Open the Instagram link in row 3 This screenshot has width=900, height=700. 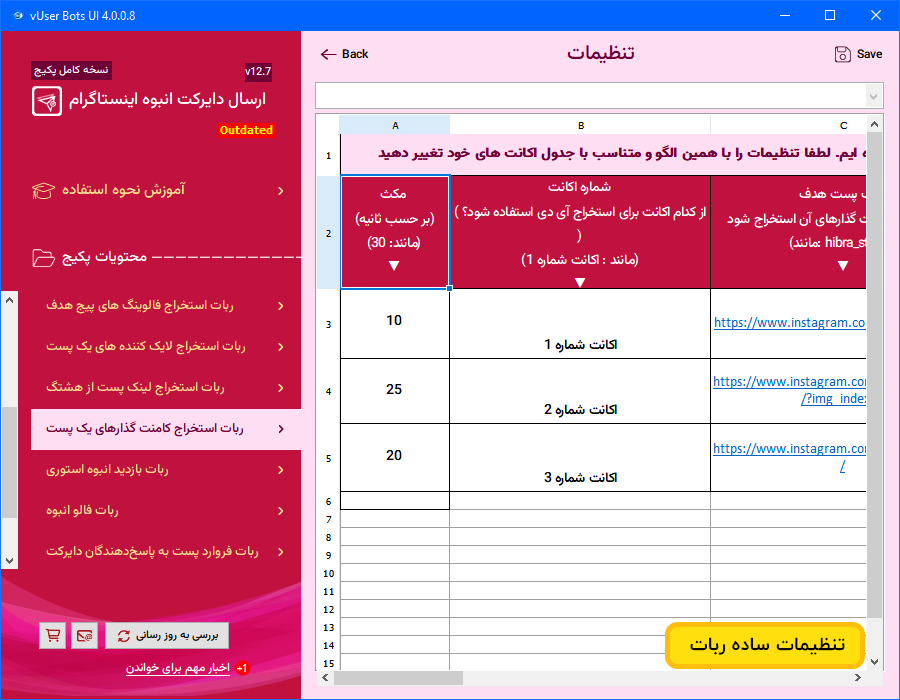point(789,322)
